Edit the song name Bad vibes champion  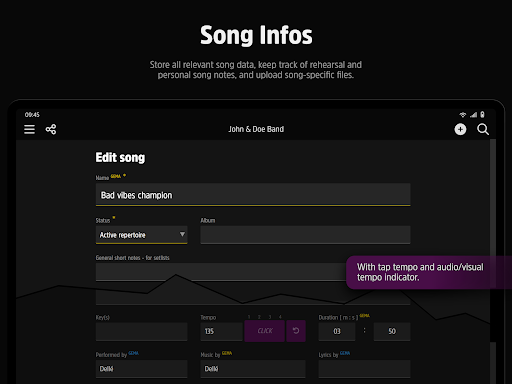(253, 195)
